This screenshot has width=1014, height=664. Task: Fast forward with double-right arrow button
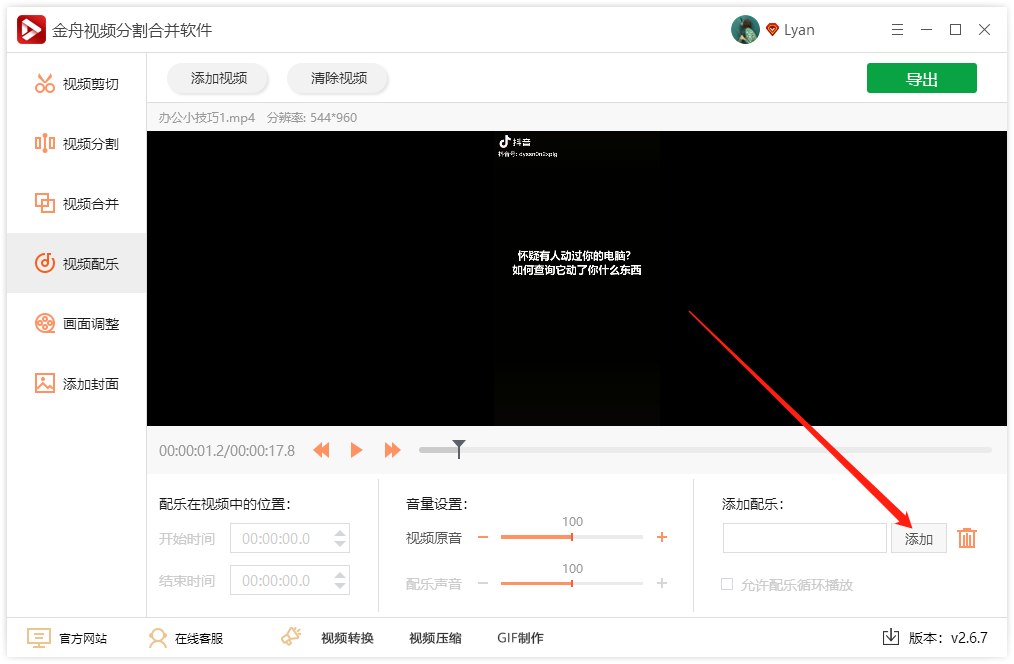click(393, 450)
